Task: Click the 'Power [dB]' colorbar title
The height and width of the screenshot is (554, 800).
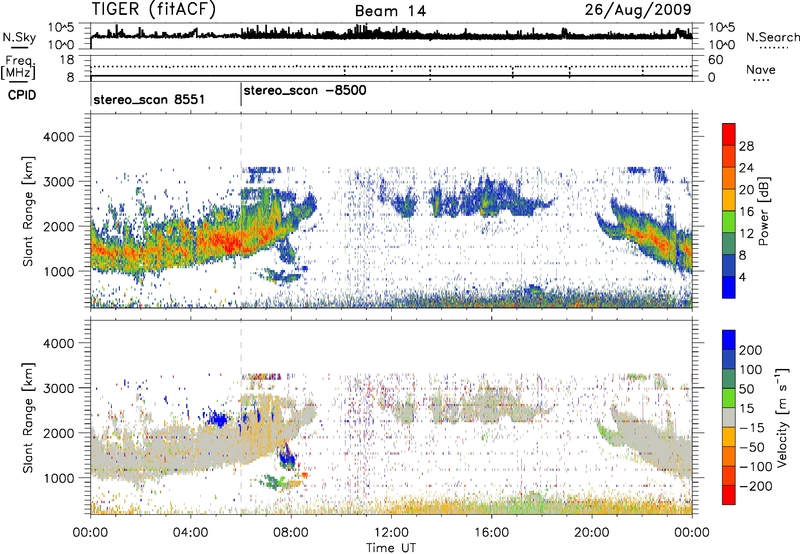Action: [763, 211]
